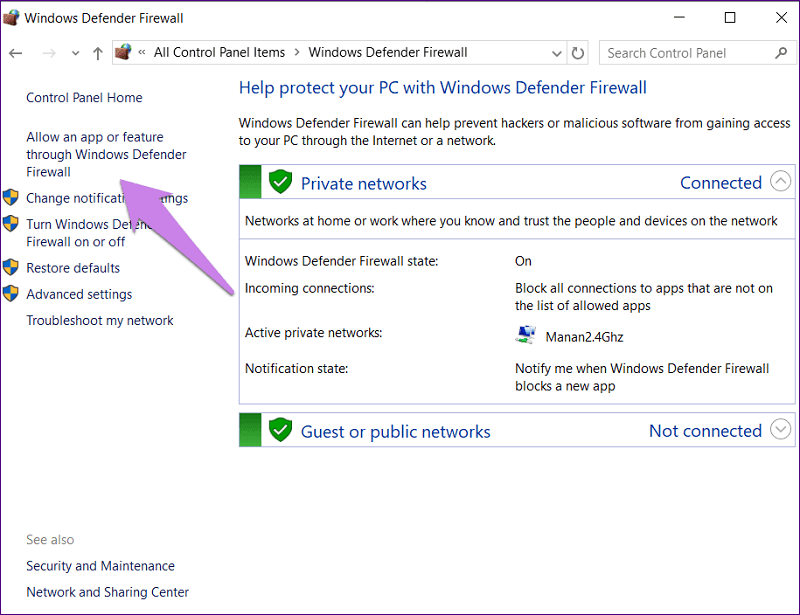Select All Control Panel Items in the breadcrumb
The image size is (800, 615).
(x=219, y=52)
